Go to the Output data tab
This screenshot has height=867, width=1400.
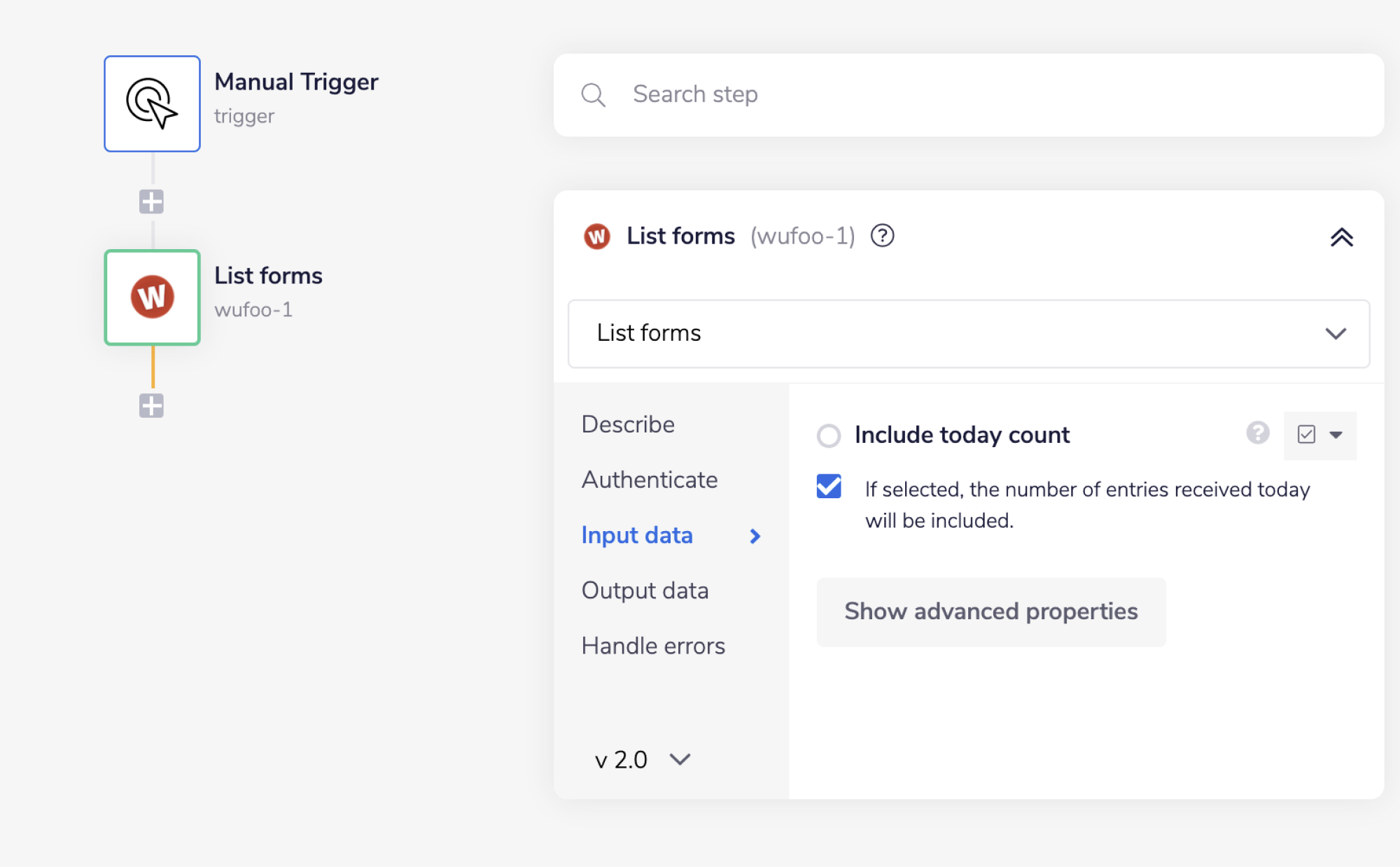point(645,590)
